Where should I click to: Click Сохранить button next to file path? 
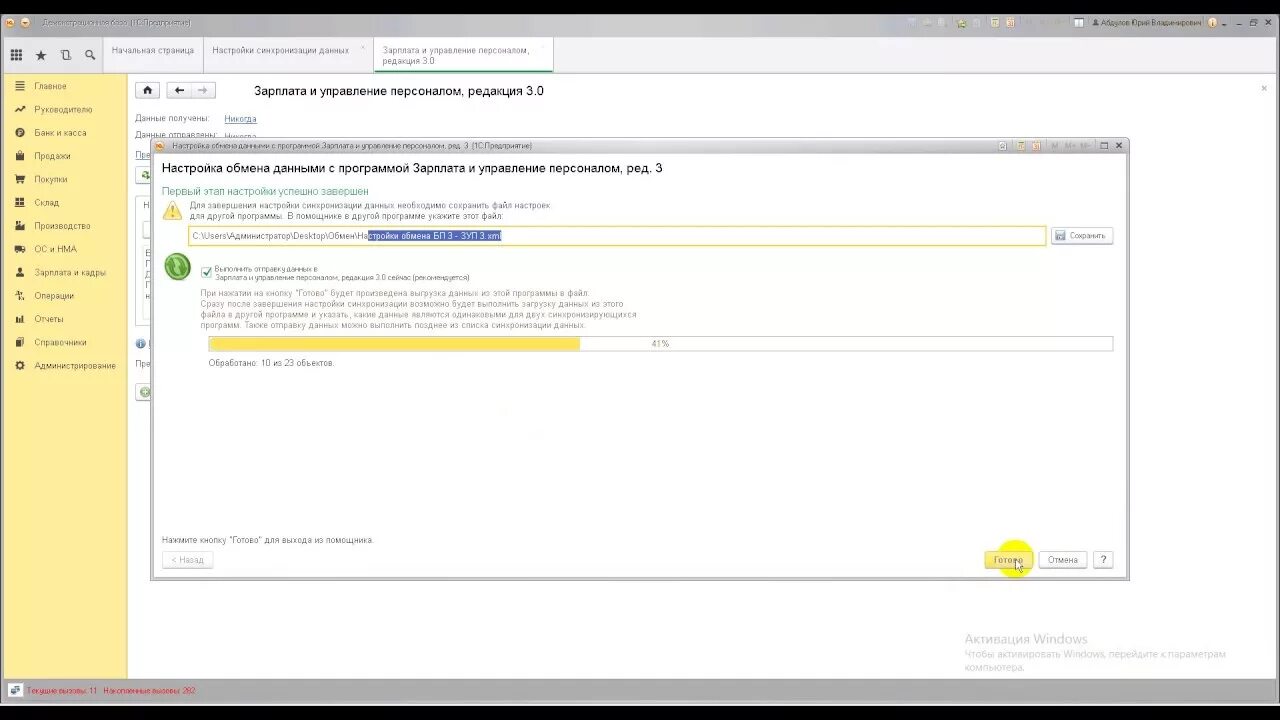(x=1082, y=236)
